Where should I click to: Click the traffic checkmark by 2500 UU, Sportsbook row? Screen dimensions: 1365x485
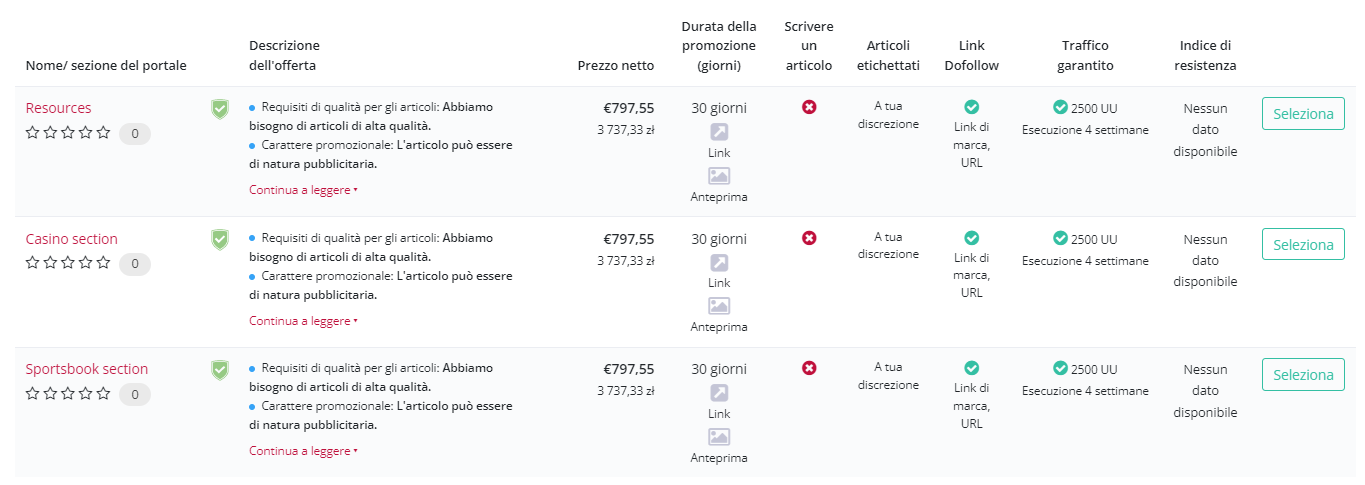click(1061, 368)
